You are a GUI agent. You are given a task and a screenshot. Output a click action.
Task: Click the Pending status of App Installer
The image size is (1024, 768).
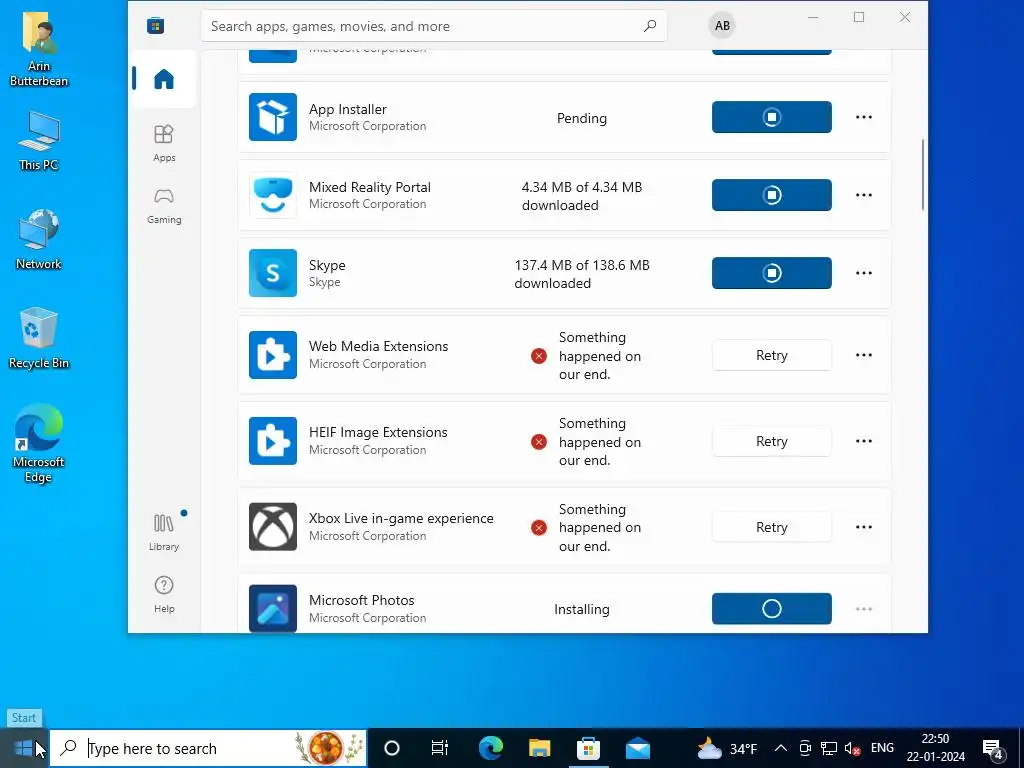pyautogui.click(x=581, y=118)
